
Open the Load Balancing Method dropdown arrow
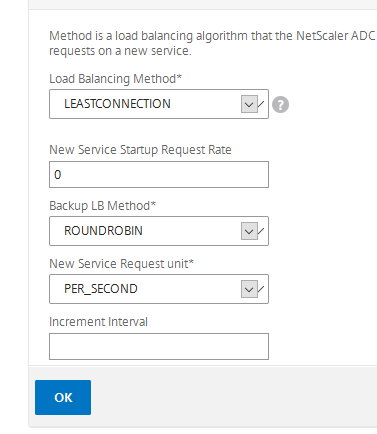pos(249,104)
